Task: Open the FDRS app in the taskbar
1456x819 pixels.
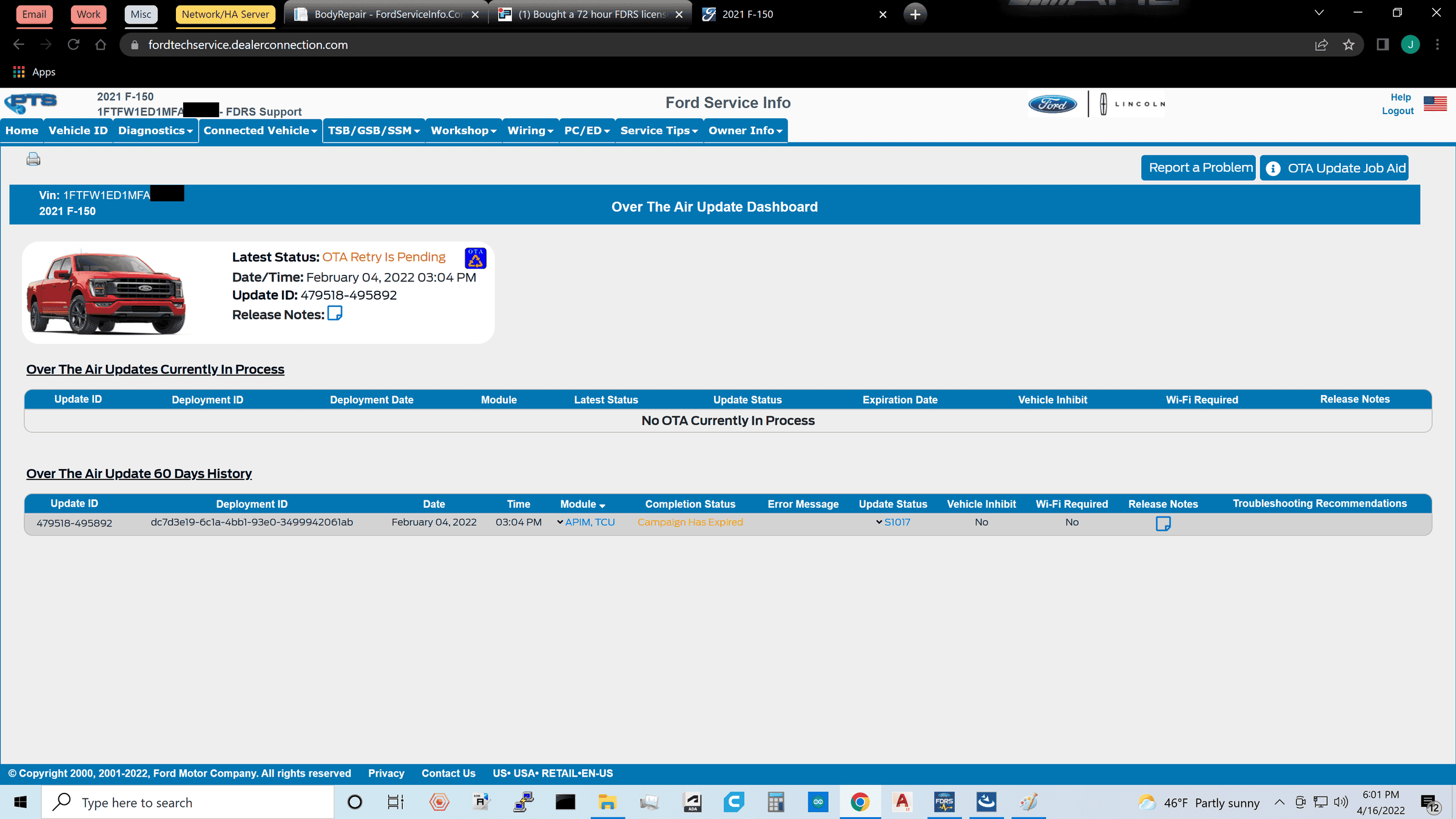Action: pos(944,802)
